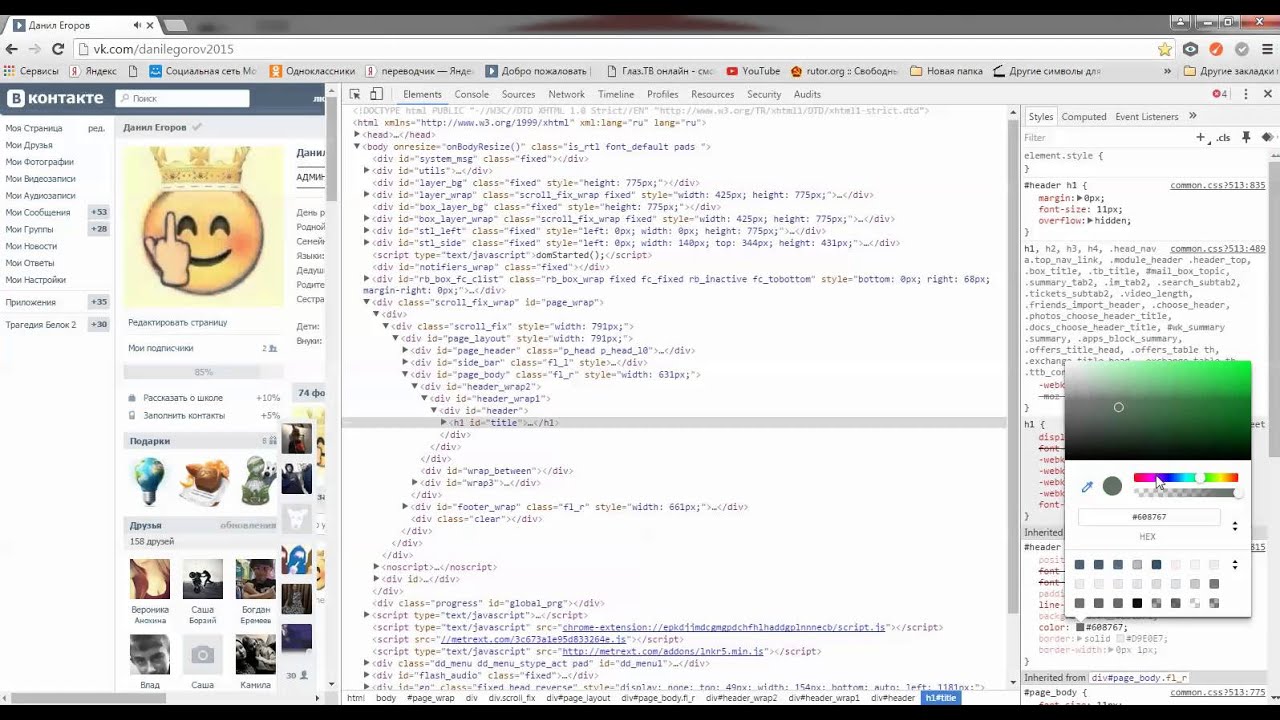Viewport: 1280px width, 720px height.
Task: Click the h1#title breadcrumb
Action: (940, 698)
